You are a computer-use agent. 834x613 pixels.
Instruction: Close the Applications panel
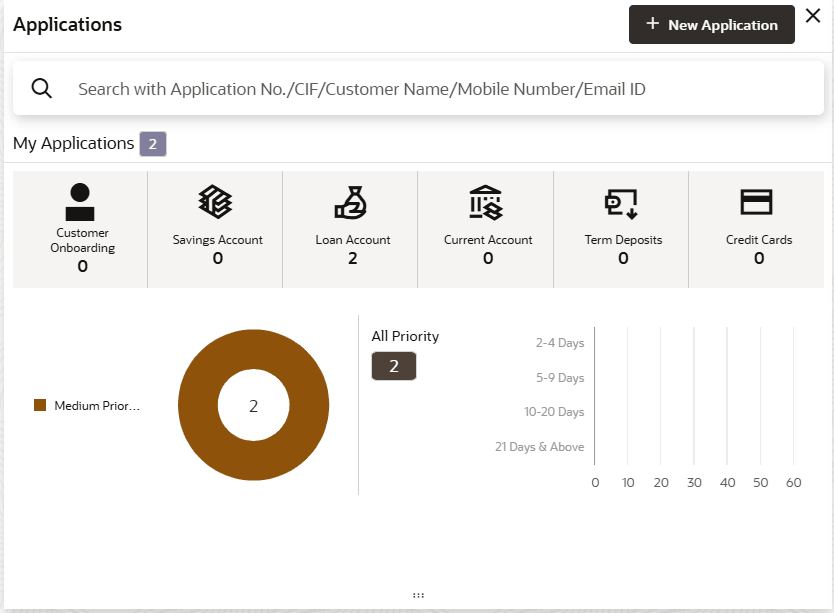813,17
